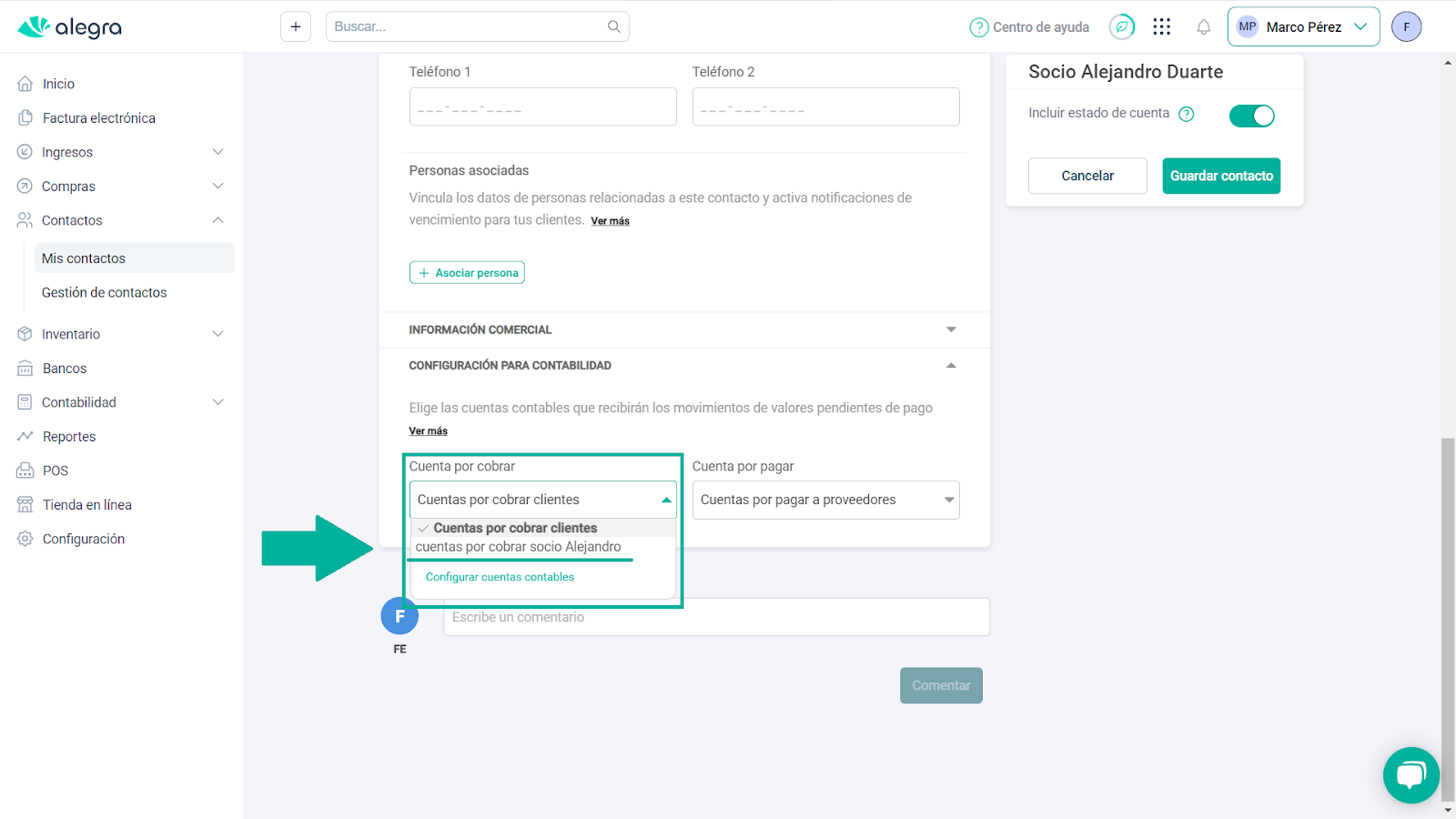Click the Asociar persona button
This screenshot has height=819, width=1456.
point(467,272)
